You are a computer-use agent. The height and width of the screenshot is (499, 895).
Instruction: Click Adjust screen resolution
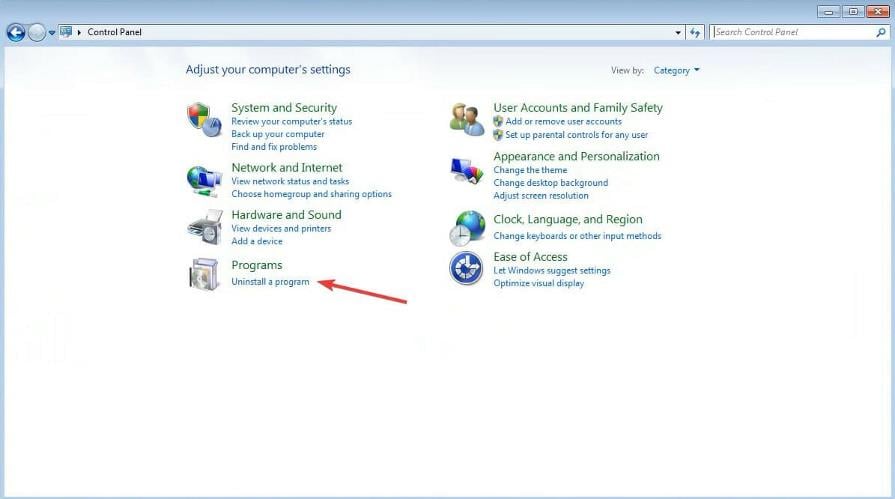[x=541, y=195]
